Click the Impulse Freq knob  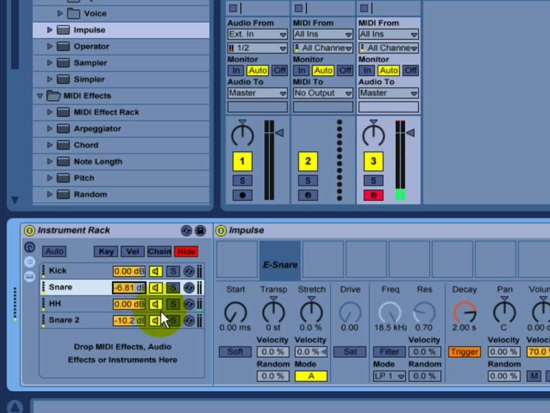pos(390,312)
